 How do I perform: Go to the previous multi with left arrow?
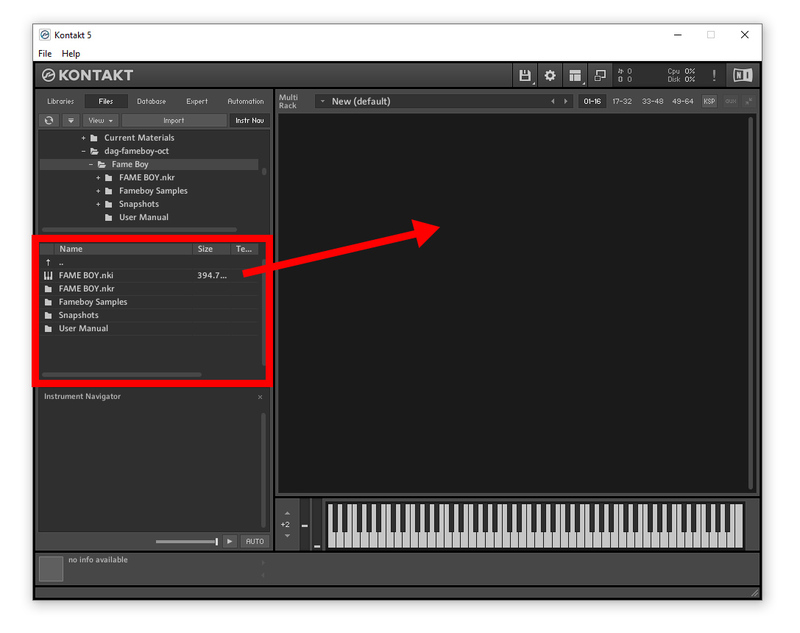click(x=553, y=102)
